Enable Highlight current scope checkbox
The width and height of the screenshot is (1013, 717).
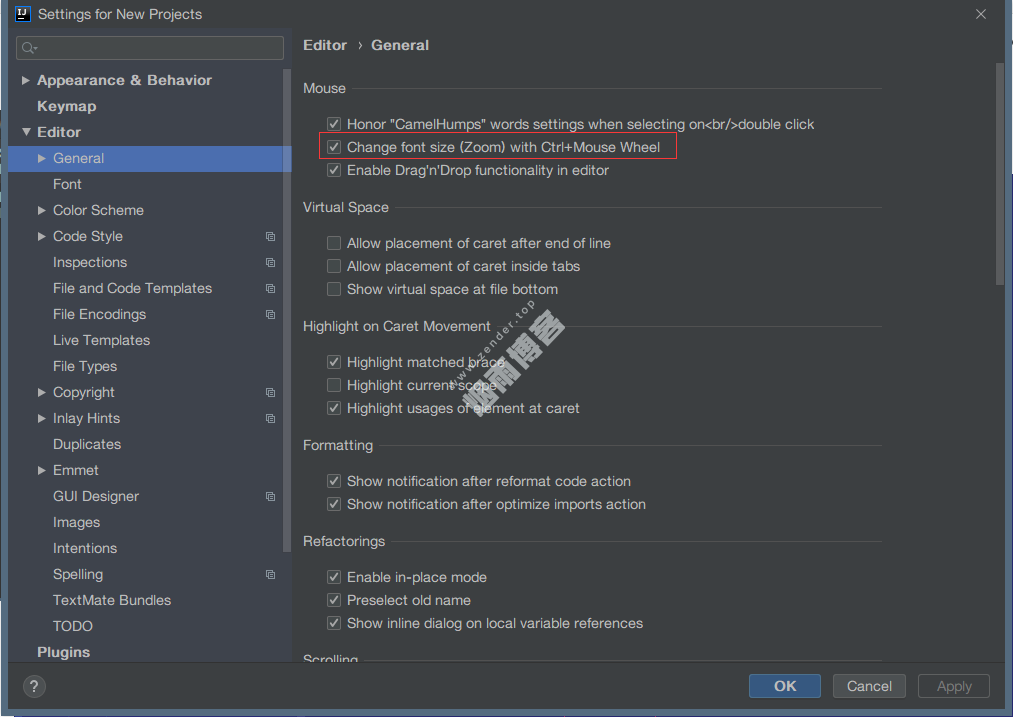click(334, 386)
